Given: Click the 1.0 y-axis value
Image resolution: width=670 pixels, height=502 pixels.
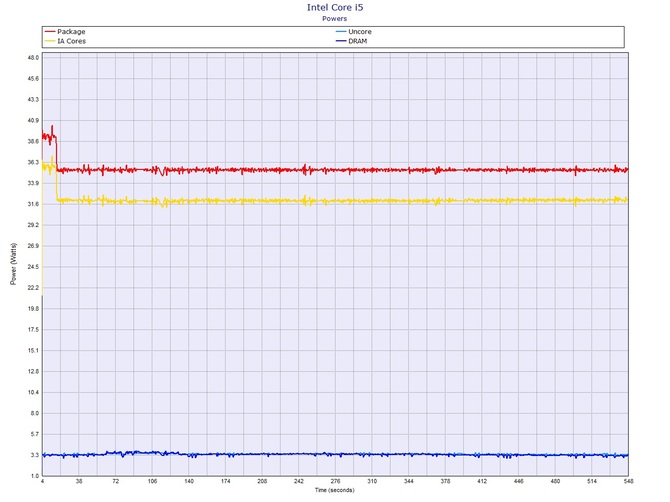Looking at the screenshot, I should click(x=35, y=476).
